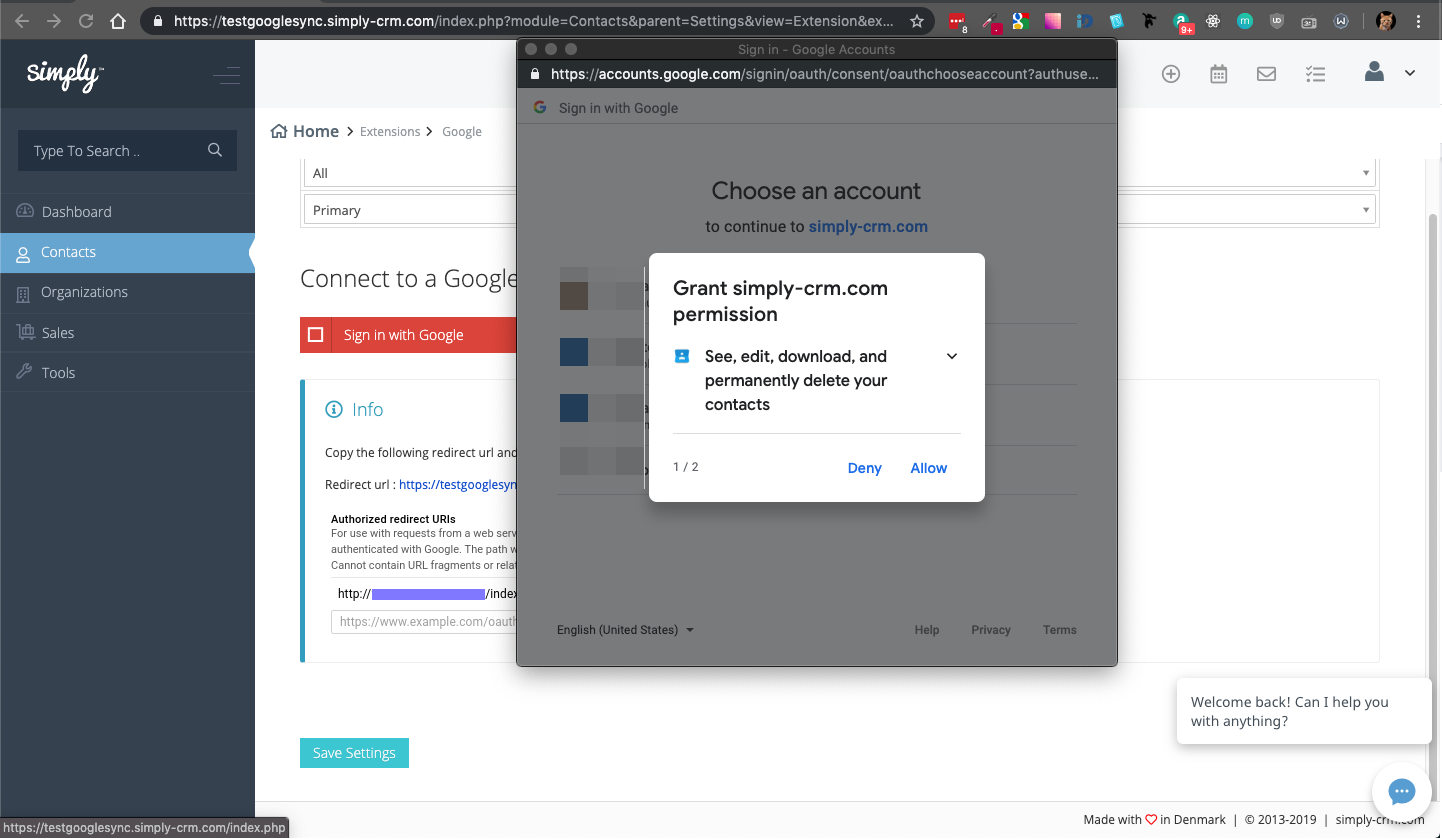Expand the contacts permission details chevron
Viewport: 1442px width, 839px height.
tap(952, 357)
